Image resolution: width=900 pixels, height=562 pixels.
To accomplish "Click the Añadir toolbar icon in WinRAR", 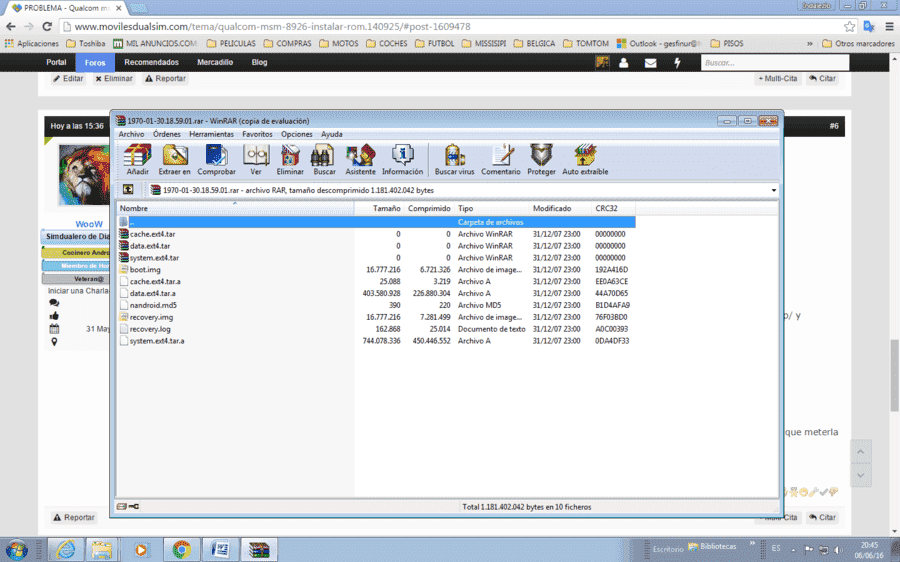I will point(137,160).
